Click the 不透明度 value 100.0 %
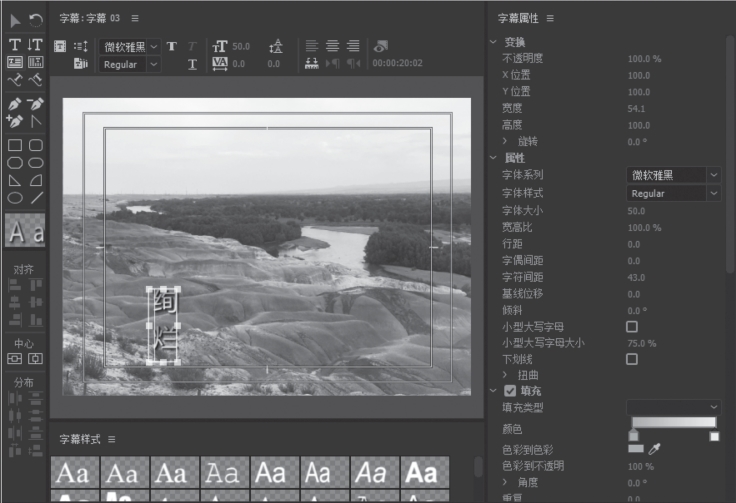The height and width of the screenshot is (503, 736). tap(644, 59)
